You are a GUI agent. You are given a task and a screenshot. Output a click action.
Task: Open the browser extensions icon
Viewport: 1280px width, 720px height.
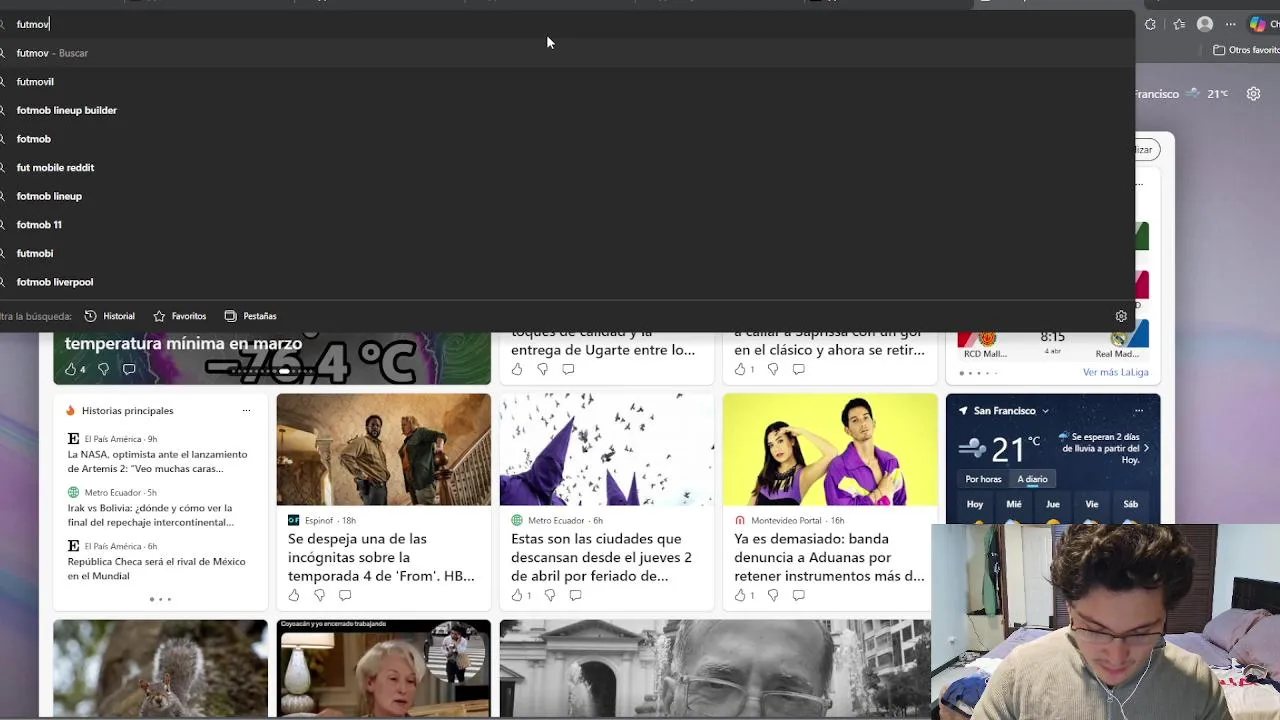point(1151,24)
